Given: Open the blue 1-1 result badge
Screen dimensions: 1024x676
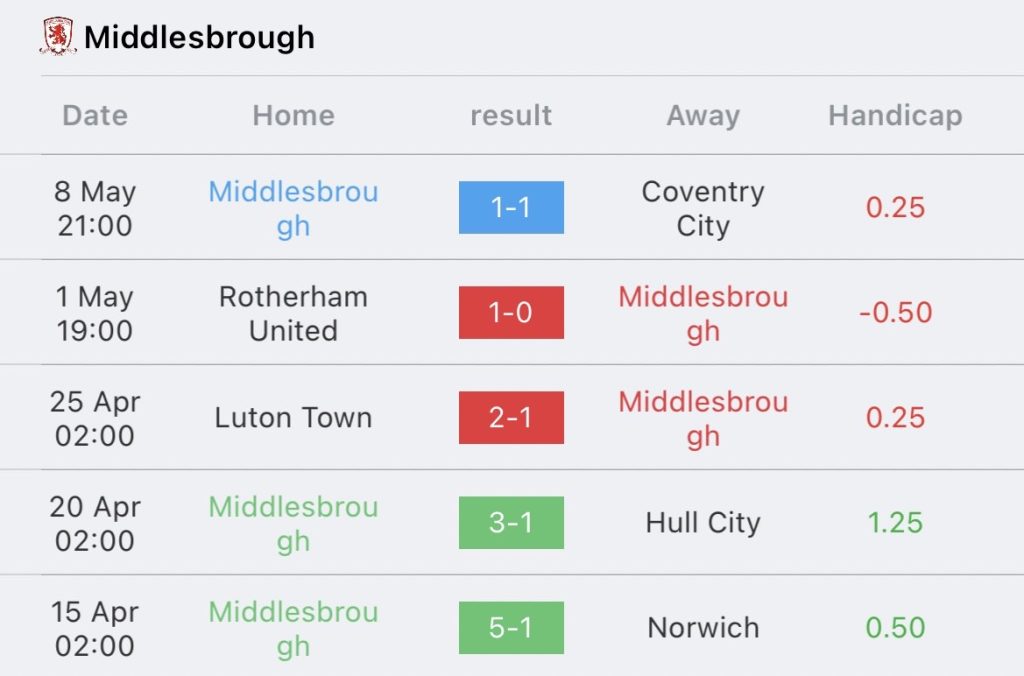Looking at the screenshot, I should tap(511, 208).
